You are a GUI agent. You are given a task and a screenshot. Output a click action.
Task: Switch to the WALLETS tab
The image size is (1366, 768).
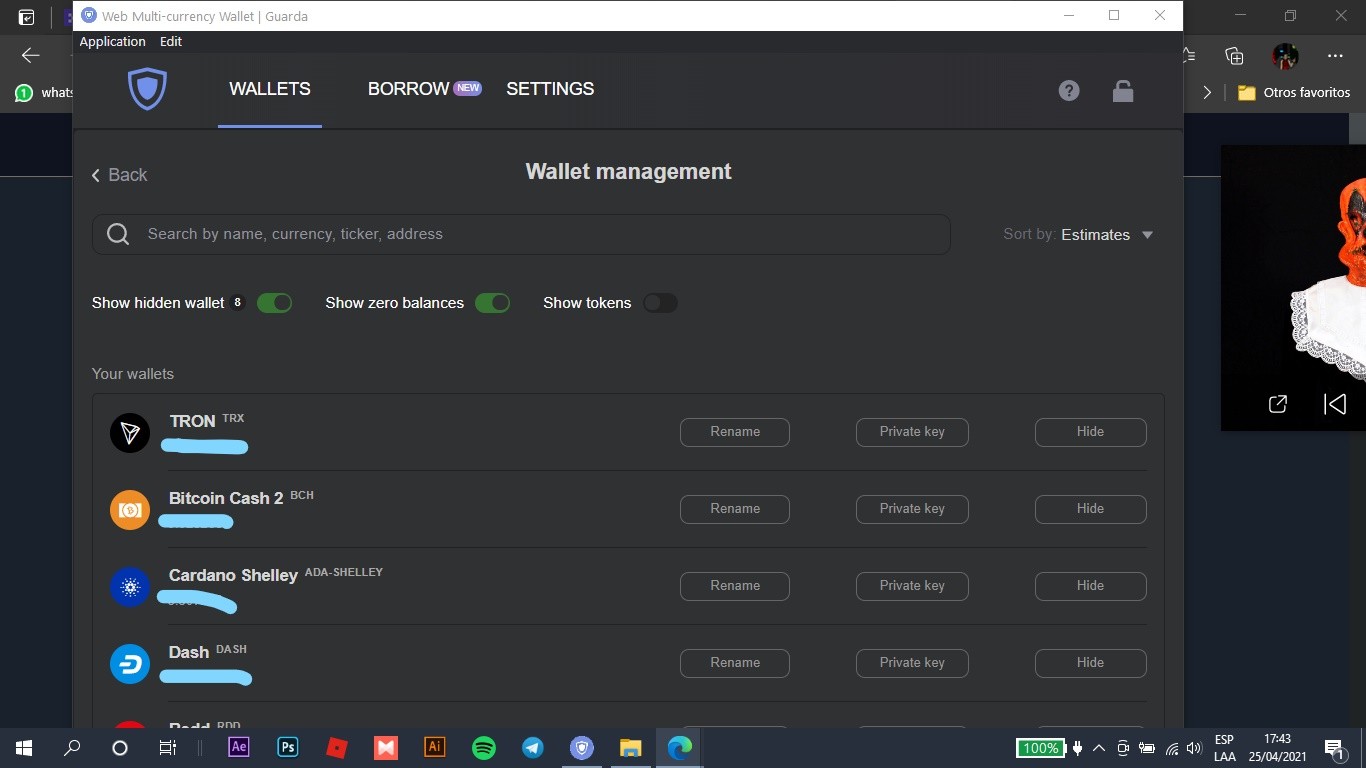pyautogui.click(x=270, y=89)
